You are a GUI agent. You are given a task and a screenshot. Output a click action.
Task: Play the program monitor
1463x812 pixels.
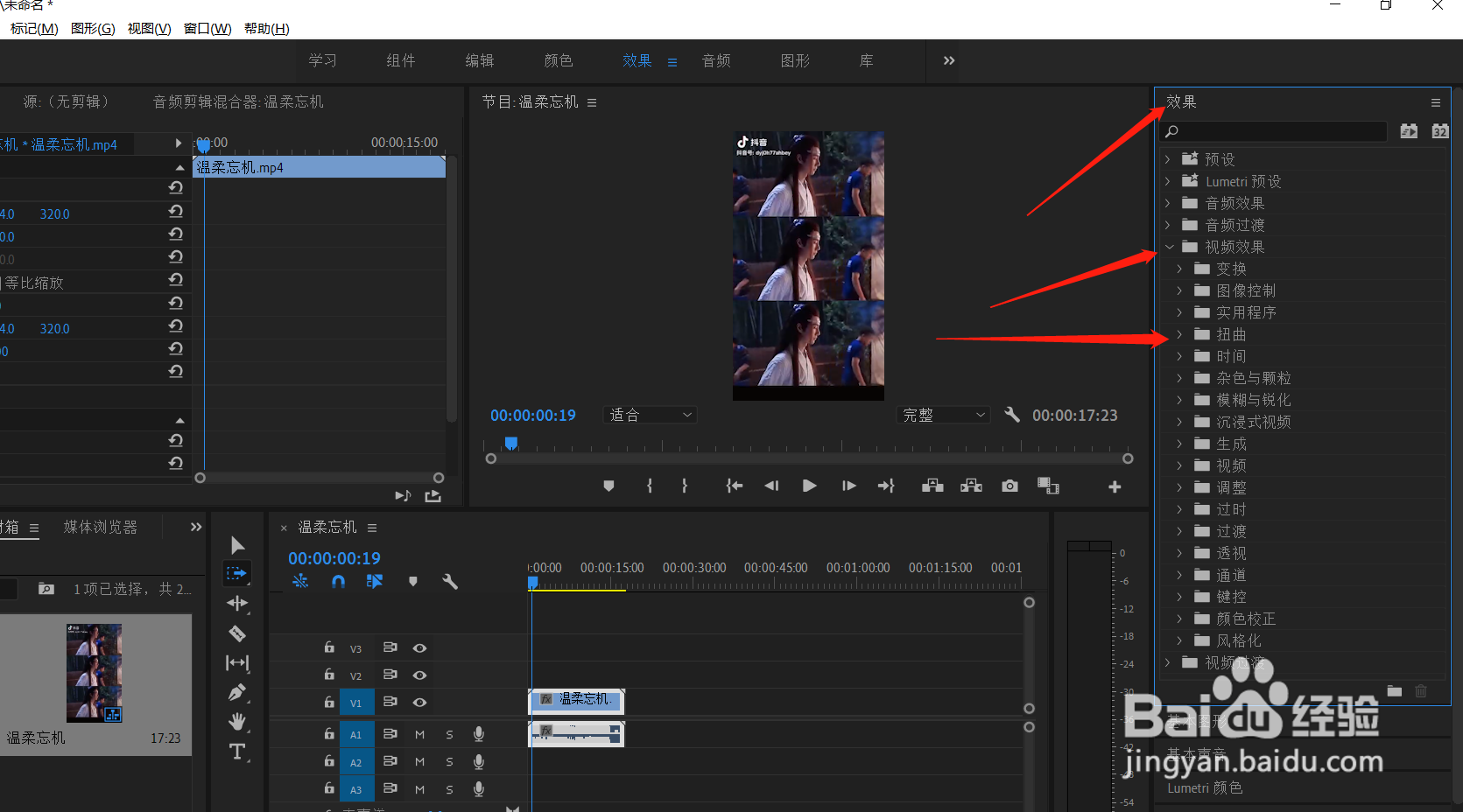point(810,486)
